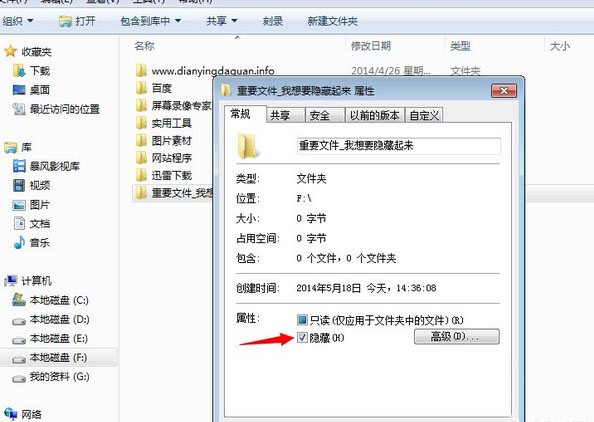Image resolution: width=594 pixels, height=422 pixels.
Task: Click the 高级(D)... button
Action: (456, 336)
